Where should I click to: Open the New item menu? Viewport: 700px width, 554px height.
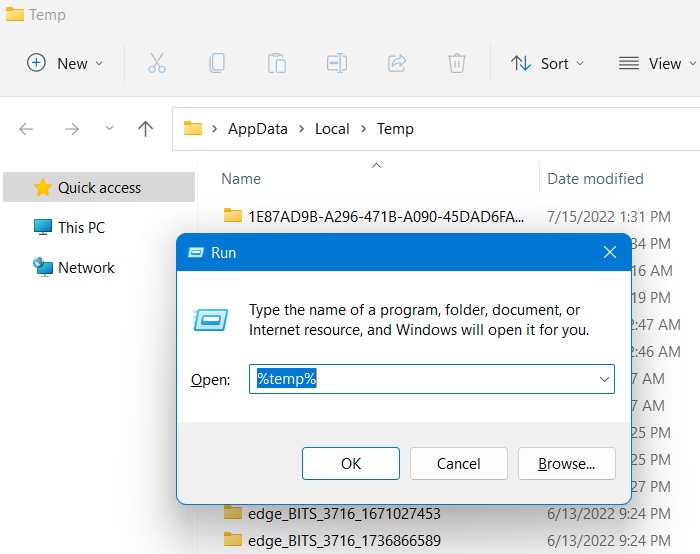click(x=65, y=63)
